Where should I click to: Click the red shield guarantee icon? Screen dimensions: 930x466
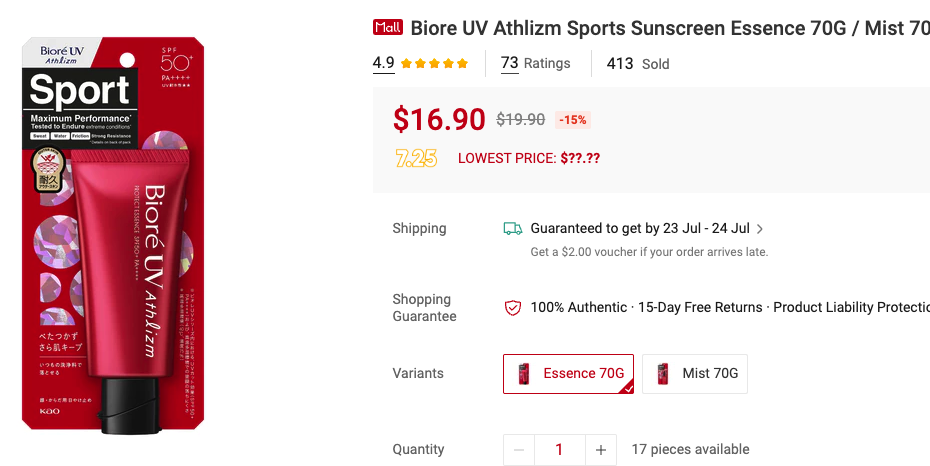click(513, 308)
